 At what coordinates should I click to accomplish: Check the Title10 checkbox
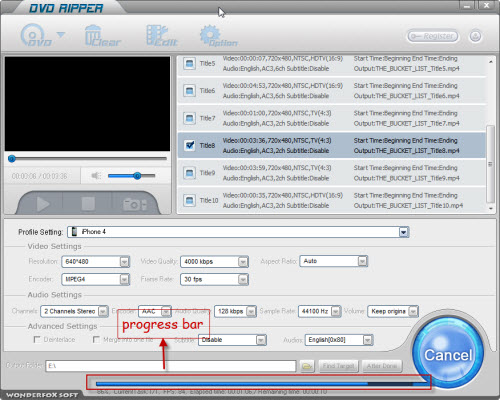[x=189, y=200]
